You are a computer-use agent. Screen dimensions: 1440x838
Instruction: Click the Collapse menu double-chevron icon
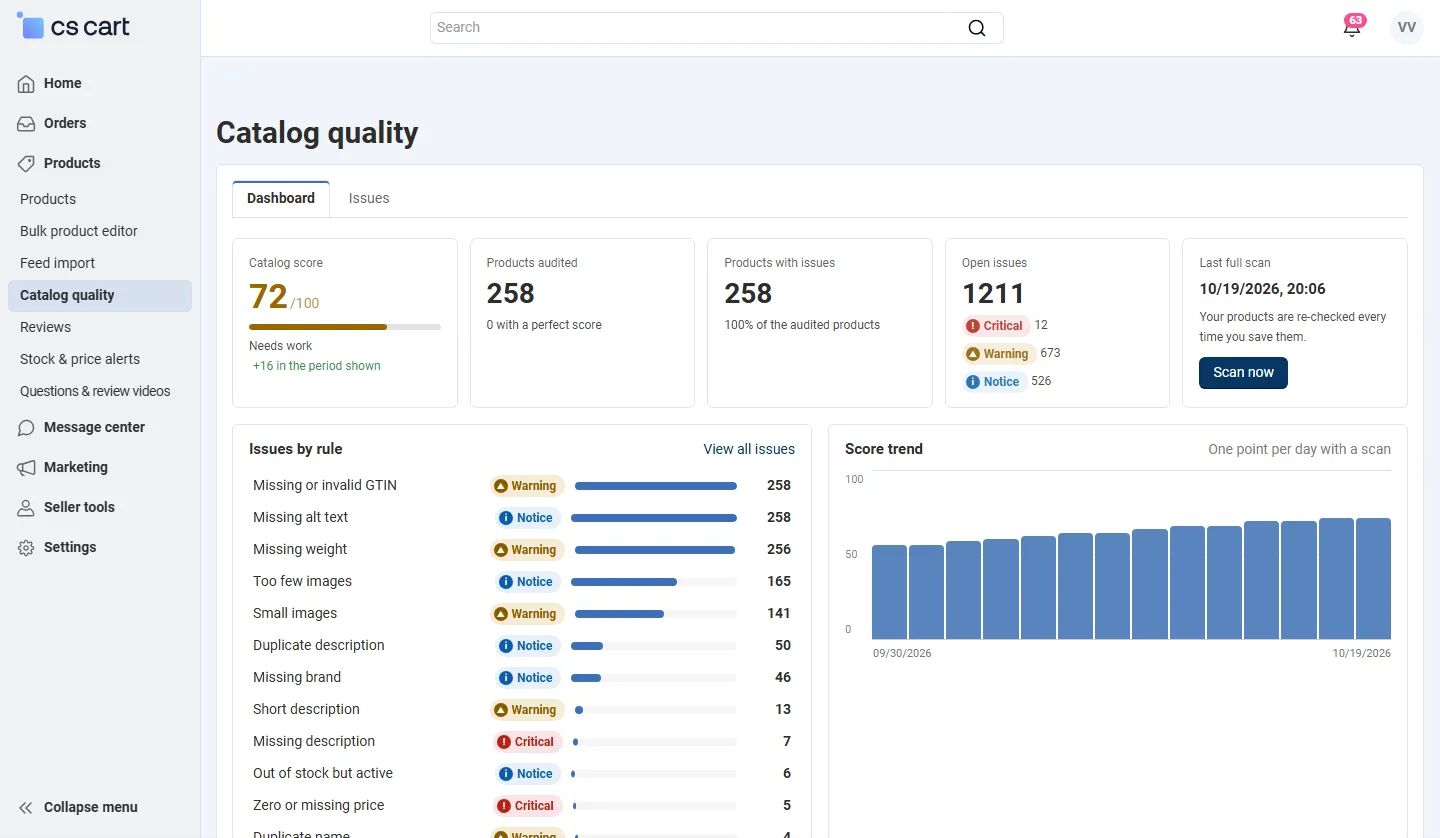(x=27, y=808)
